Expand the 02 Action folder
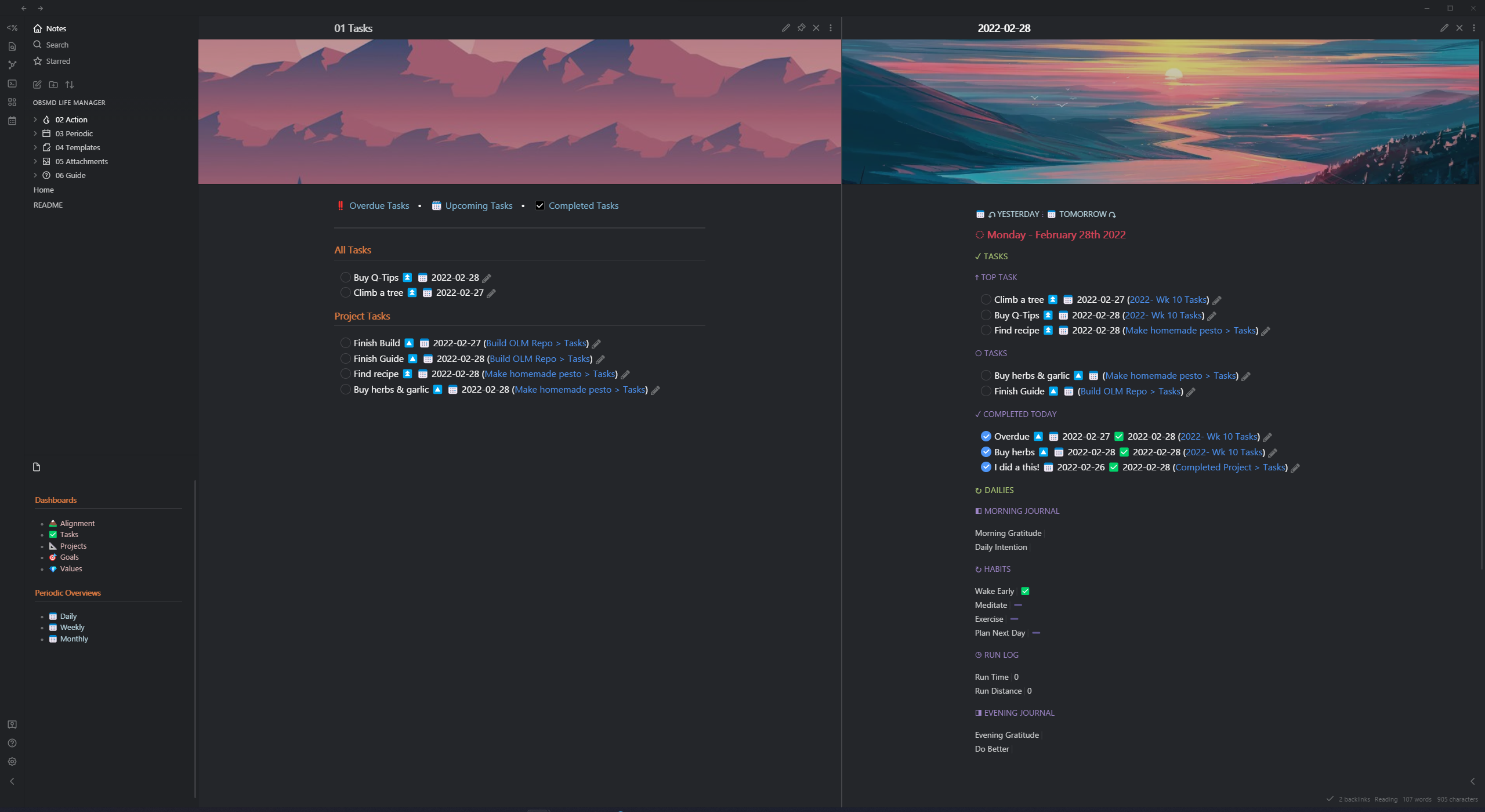 [35, 119]
